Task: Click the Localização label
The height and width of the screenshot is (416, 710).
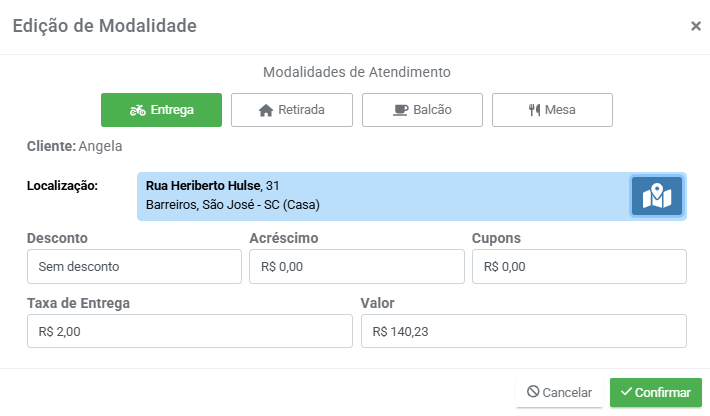Action: (x=62, y=186)
